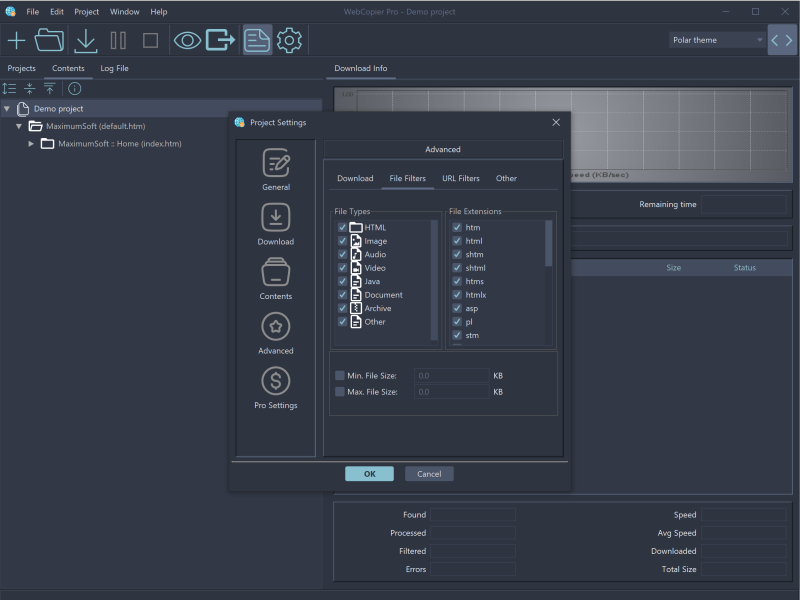
Task: Open a project with the folder icon
Action: click(x=49, y=40)
